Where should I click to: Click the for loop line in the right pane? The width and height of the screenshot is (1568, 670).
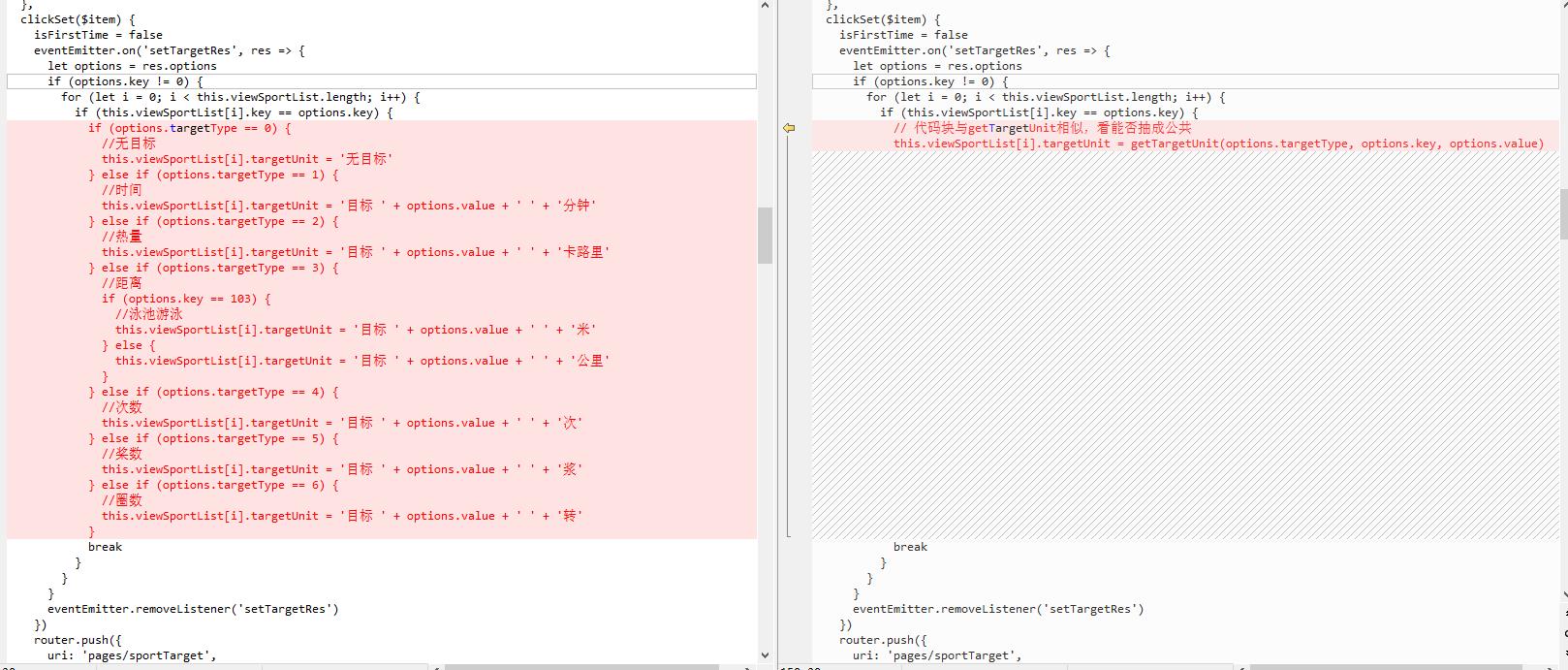pyautogui.click(x=1046, y=97)
